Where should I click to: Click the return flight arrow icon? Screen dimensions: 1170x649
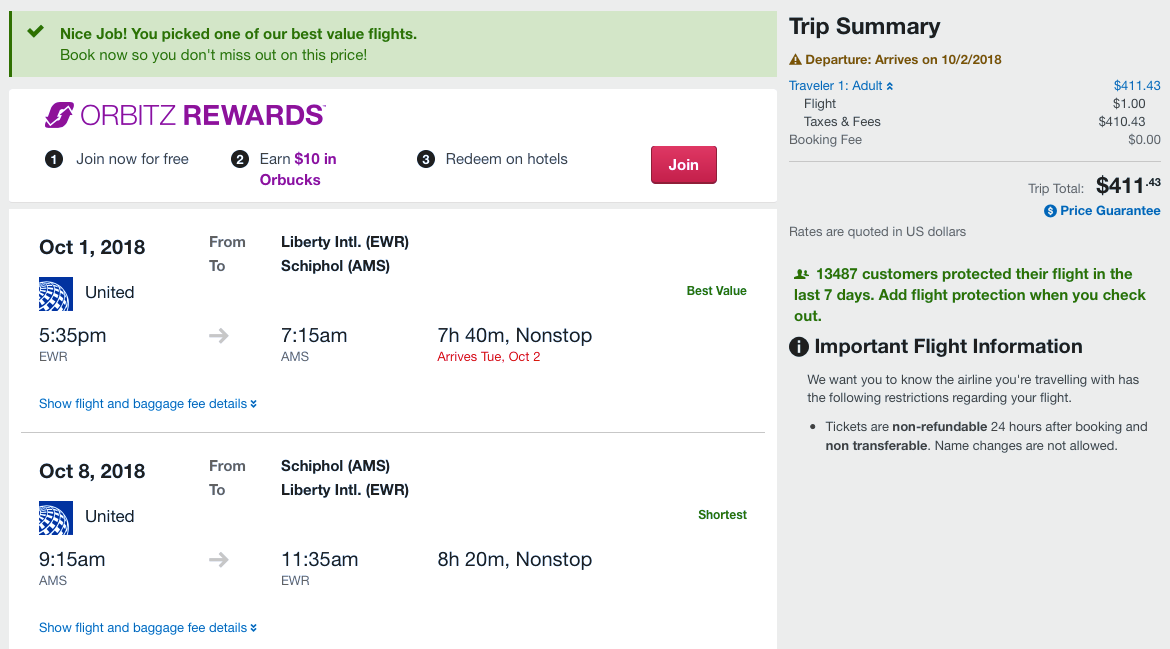coord(219,560)
